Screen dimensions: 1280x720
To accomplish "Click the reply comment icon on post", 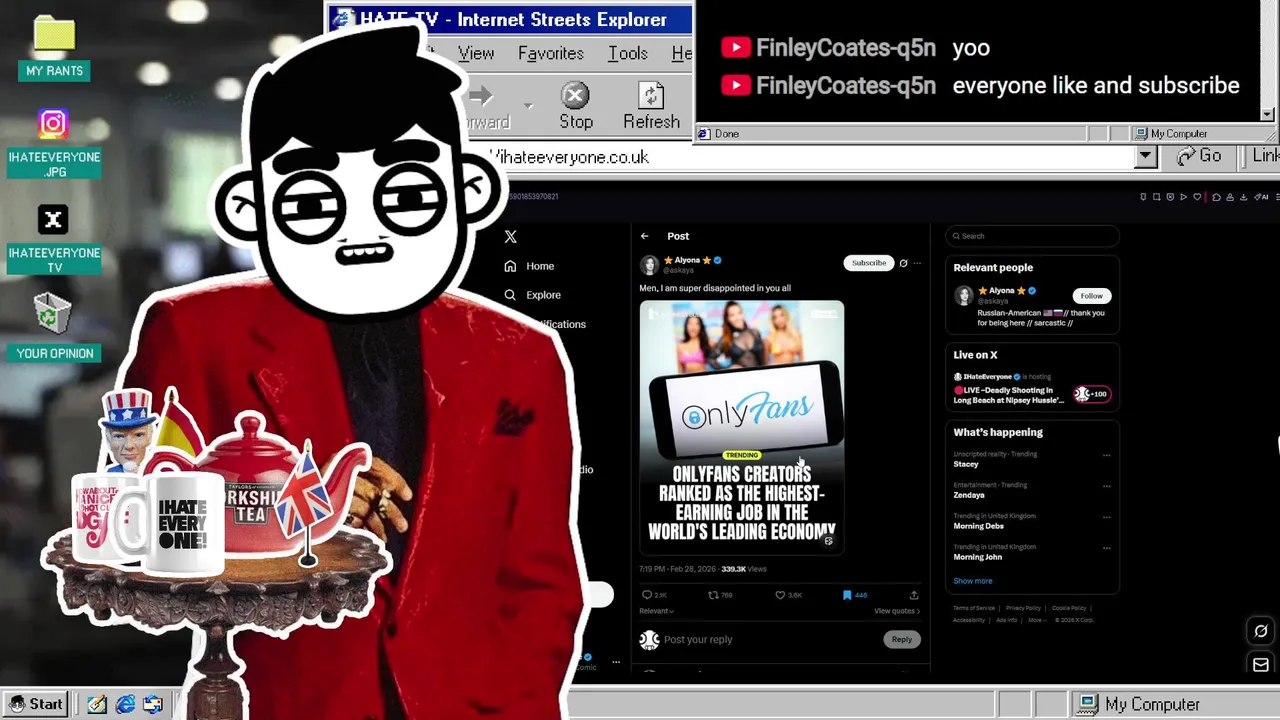I will coord(647,595).
